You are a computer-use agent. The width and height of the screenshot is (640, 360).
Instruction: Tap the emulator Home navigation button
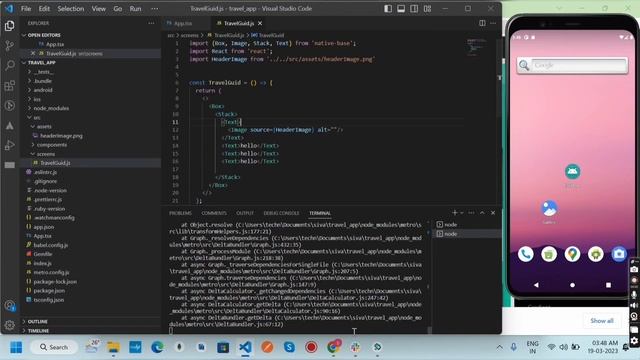pyautogui.click(x=572, y=285)
